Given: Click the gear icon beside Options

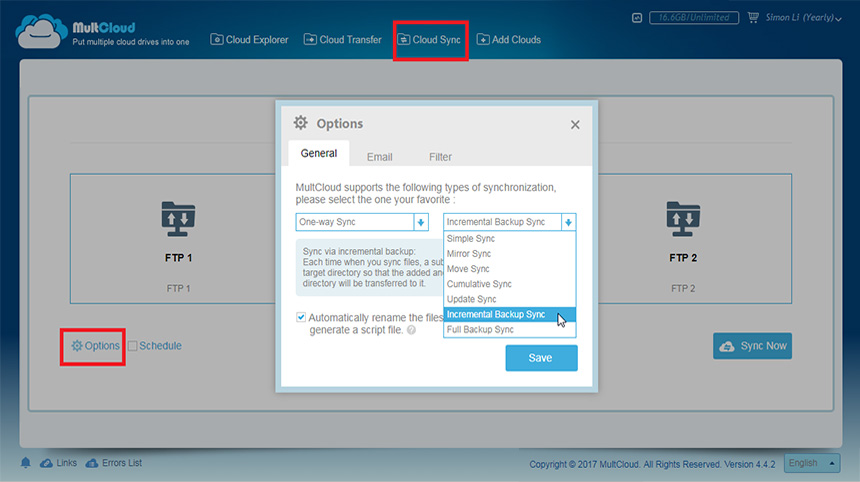Looking at the screenshot, I should coord(77,346).
